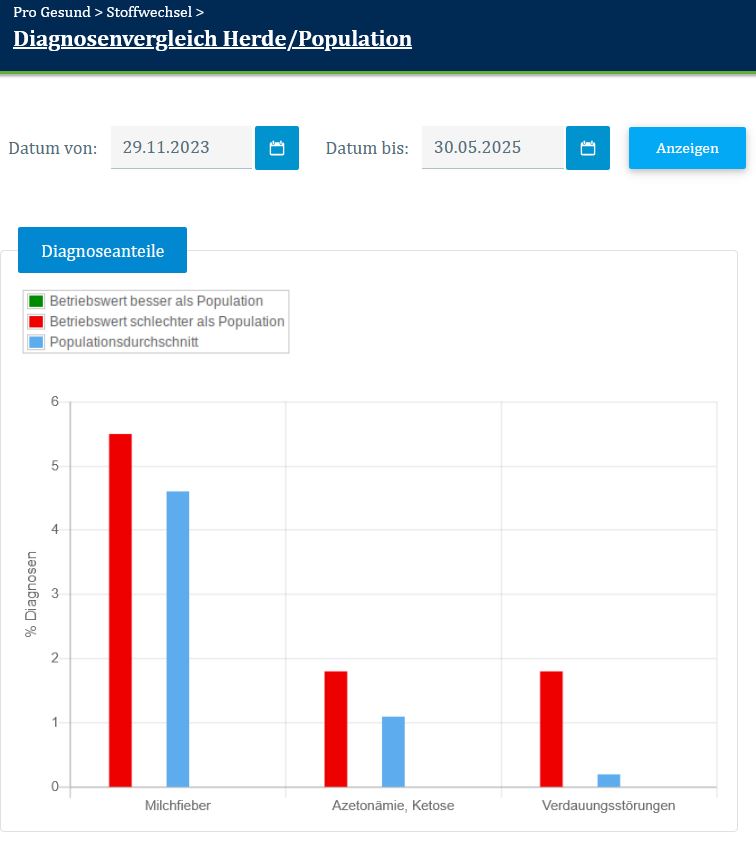This screenshot has height=843, width=756.
Task: Select the Diagnoseanteile tab
Action: pos(102,251)
